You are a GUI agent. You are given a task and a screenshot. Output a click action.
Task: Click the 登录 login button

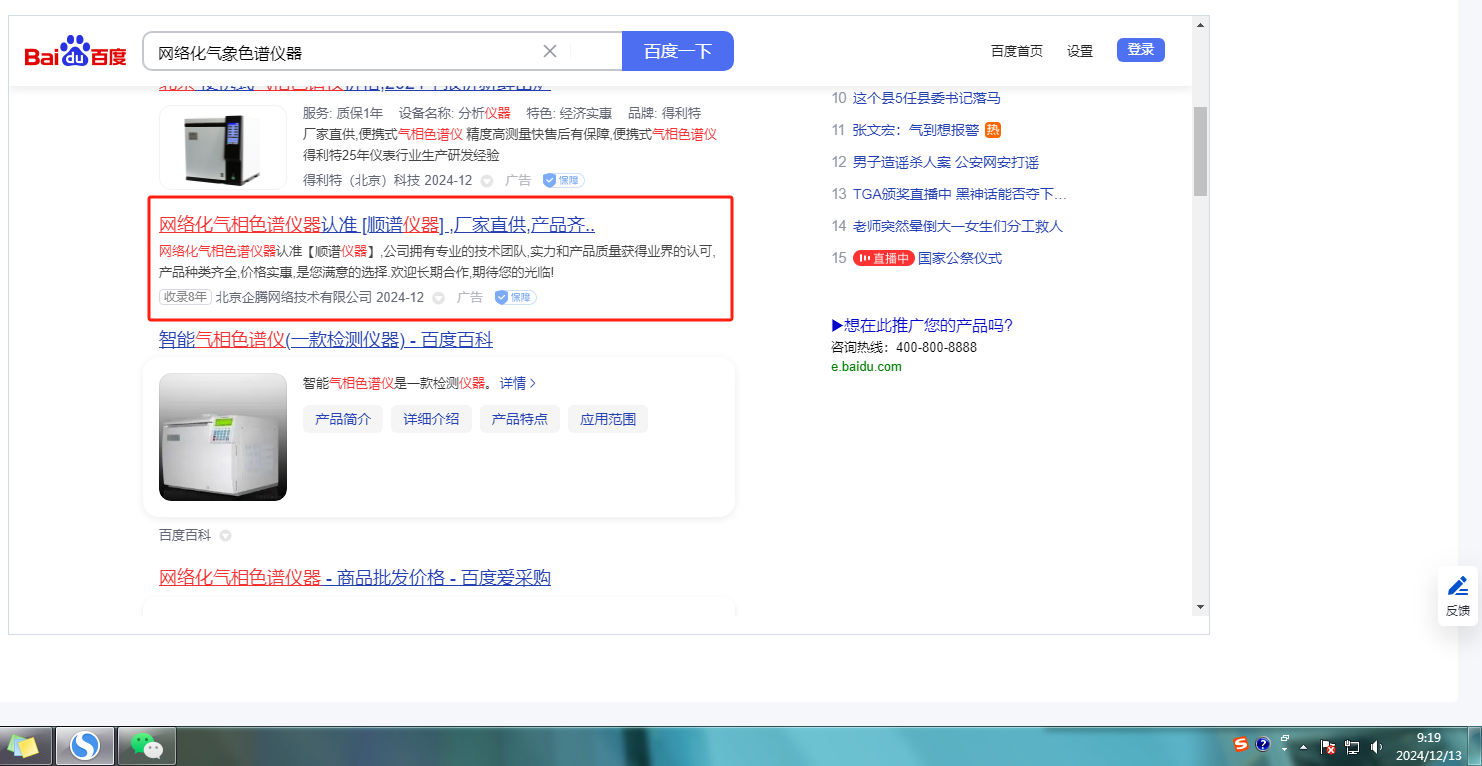pyautogui.click(x=1140, y=50)
